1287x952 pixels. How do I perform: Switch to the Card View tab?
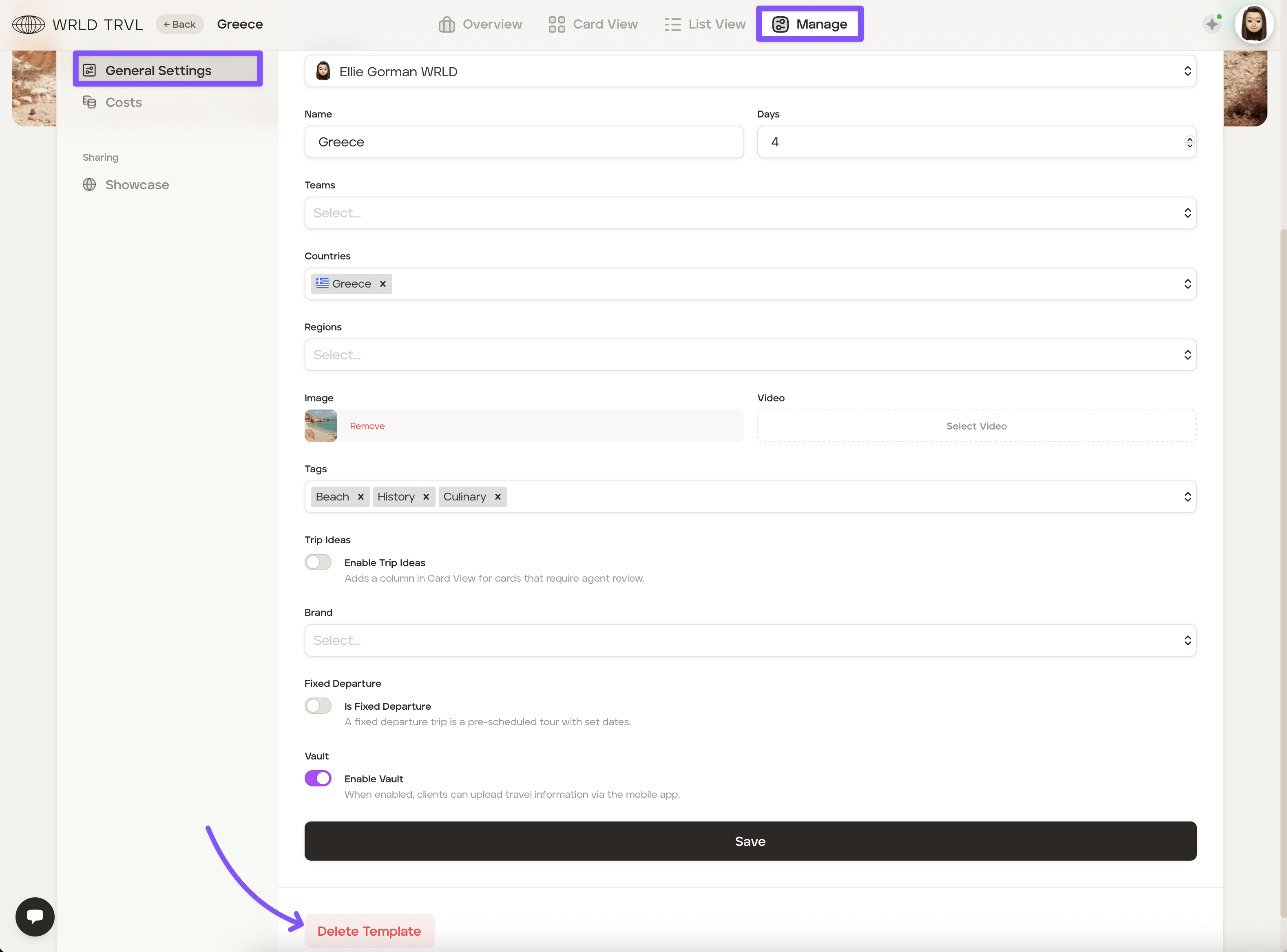tap(593, 24)
